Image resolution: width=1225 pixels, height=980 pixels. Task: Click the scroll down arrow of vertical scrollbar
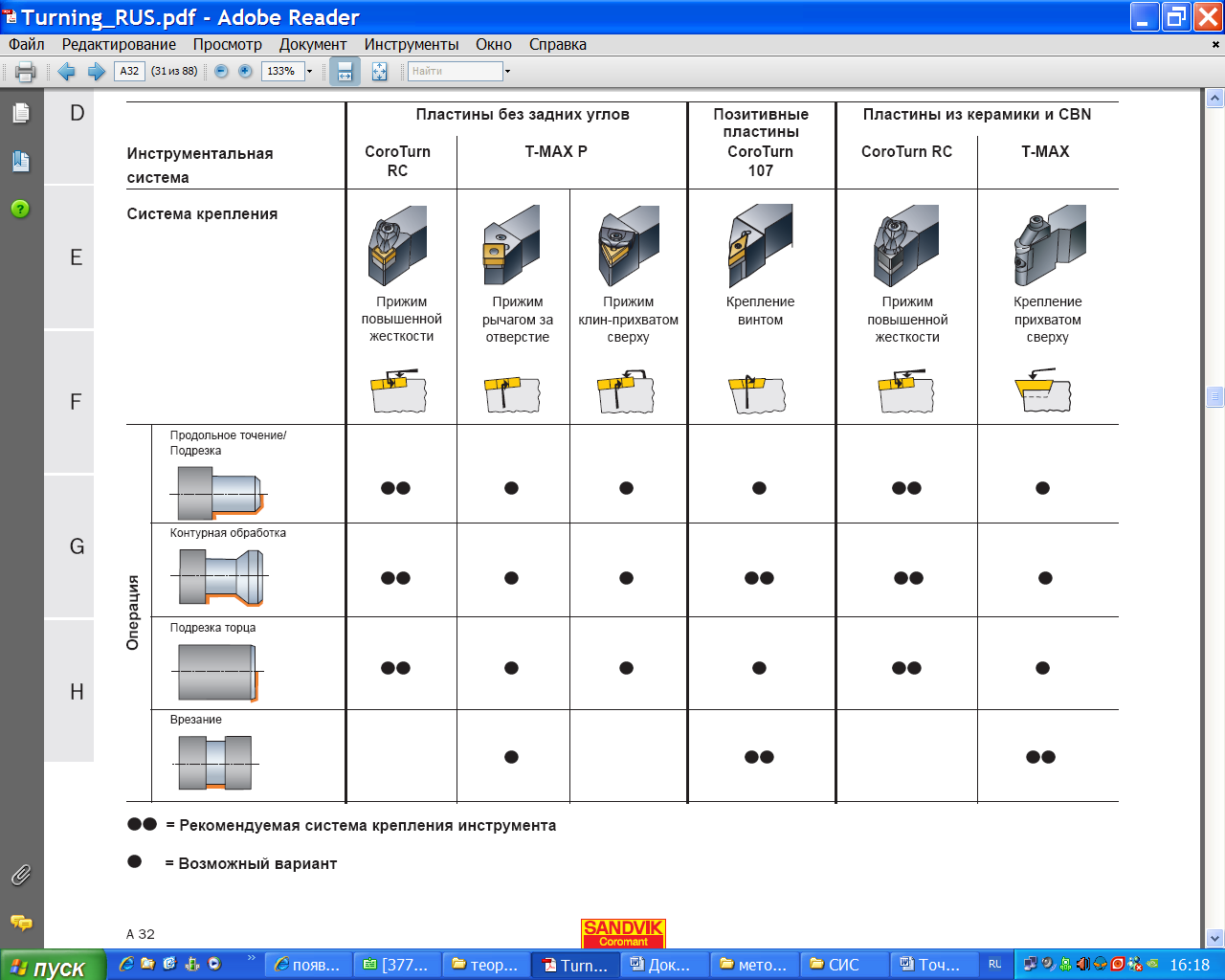click(1215, 939)
